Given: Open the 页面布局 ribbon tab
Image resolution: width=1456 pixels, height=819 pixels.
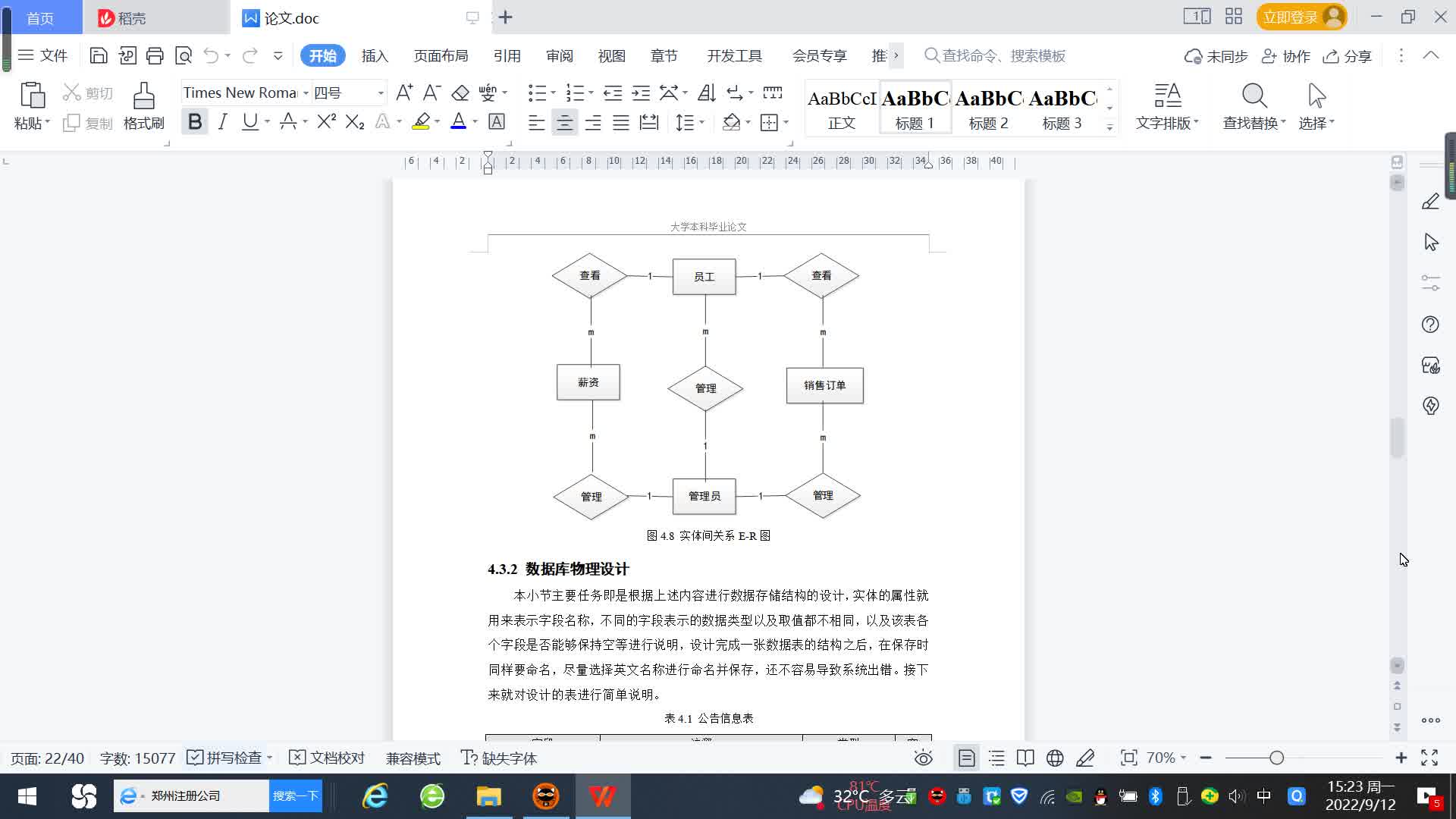Looking at the screenshot, I should [441, 55].
